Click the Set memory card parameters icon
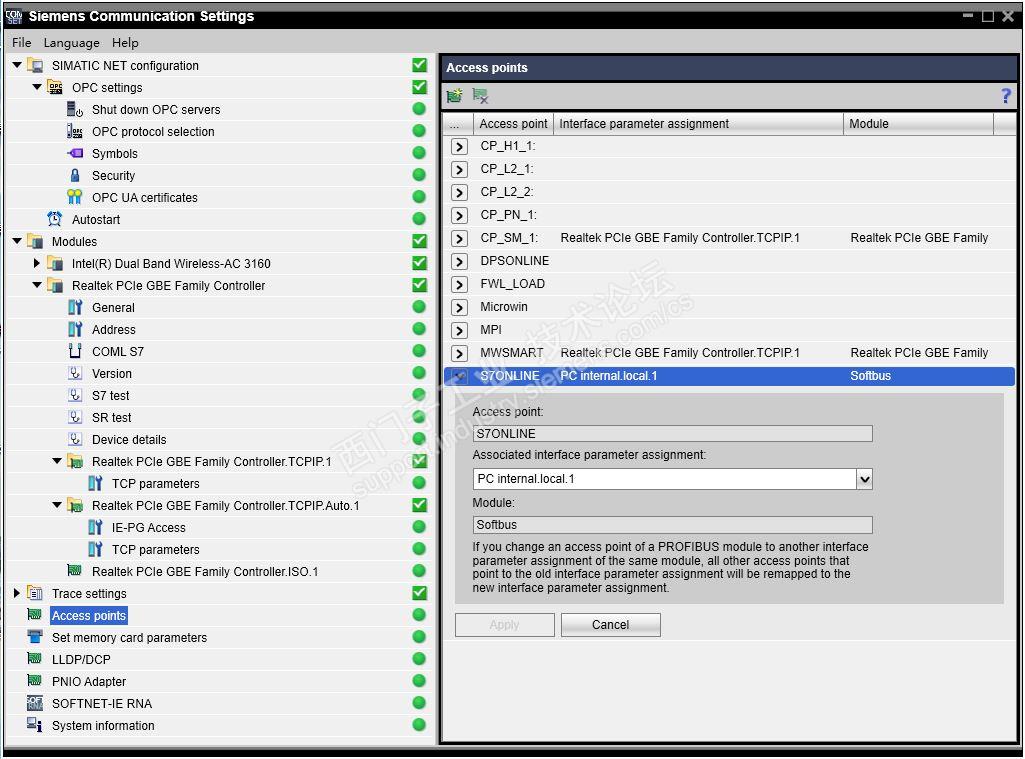This screenshot has height=759, width=1025. point(35,637)
